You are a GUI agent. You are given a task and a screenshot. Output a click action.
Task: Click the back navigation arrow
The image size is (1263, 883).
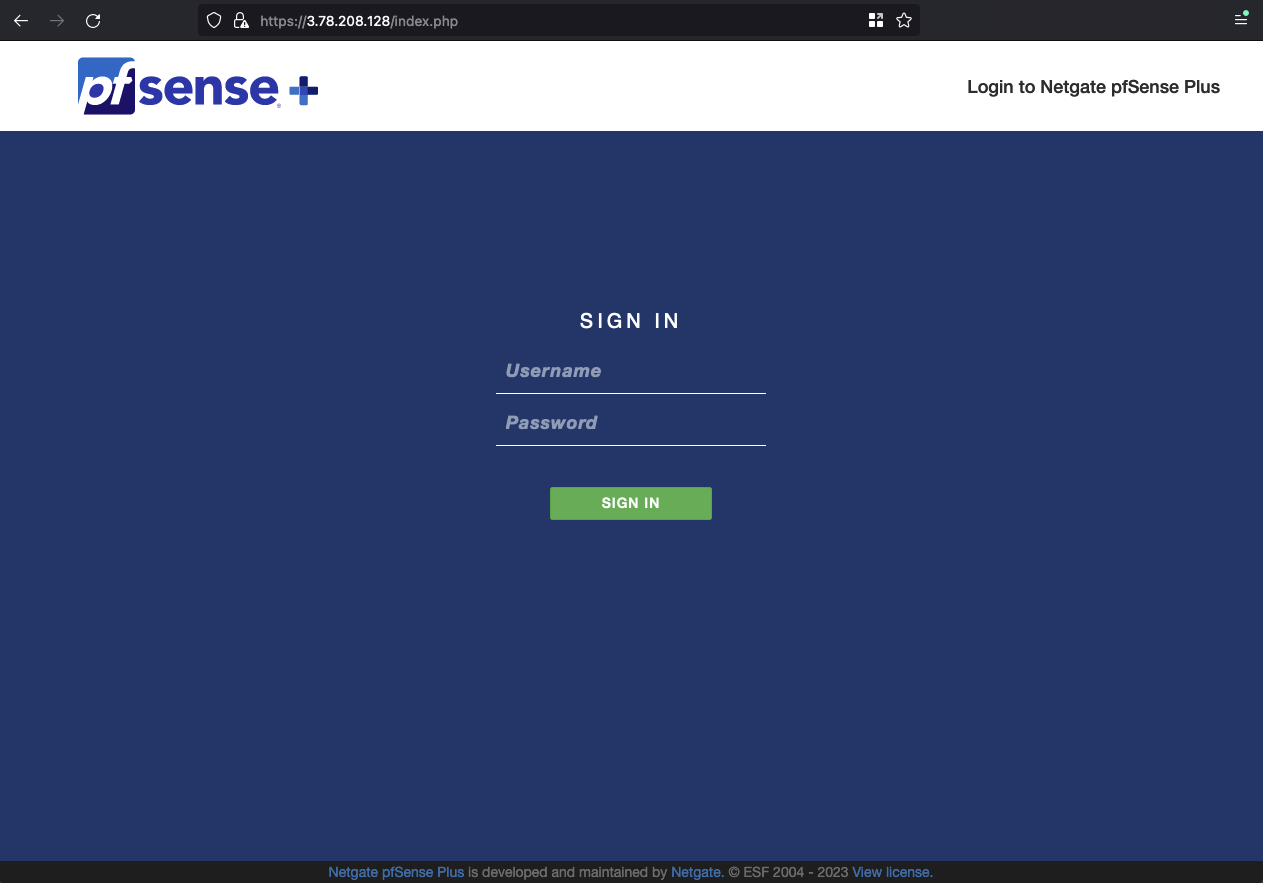(21, 20)
